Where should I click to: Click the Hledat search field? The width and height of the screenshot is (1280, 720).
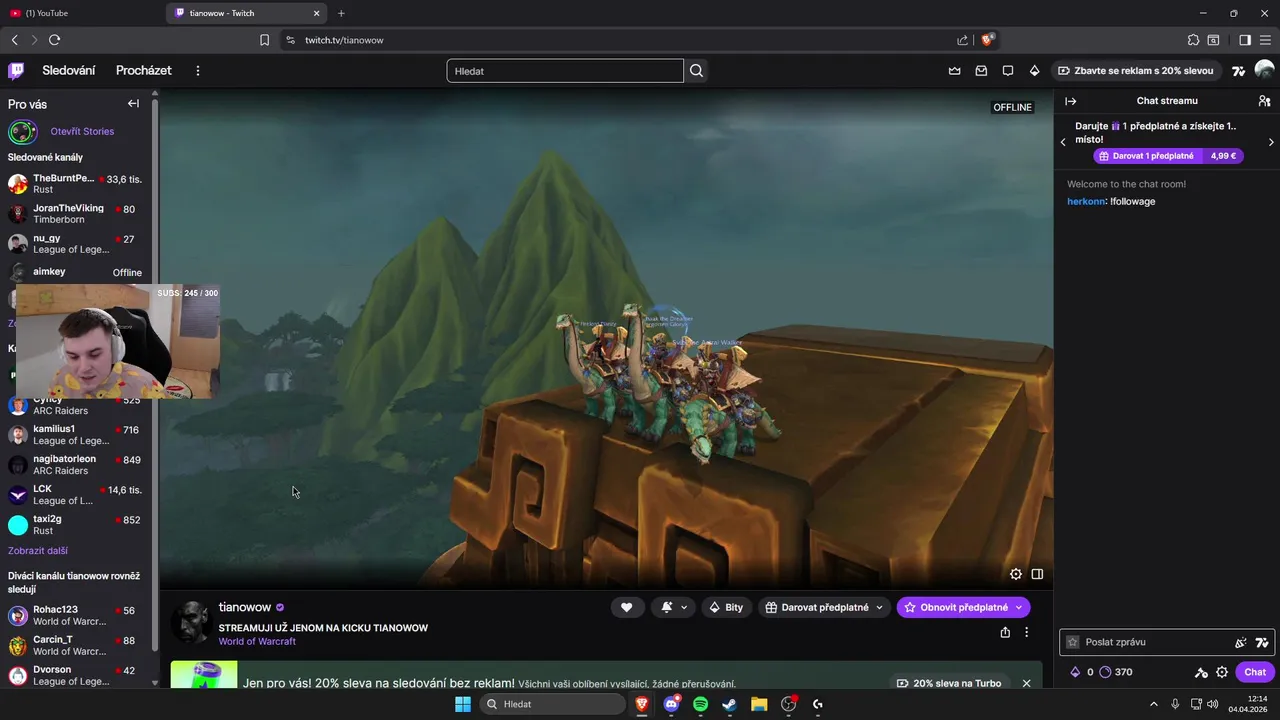click(x=565, y=71)
